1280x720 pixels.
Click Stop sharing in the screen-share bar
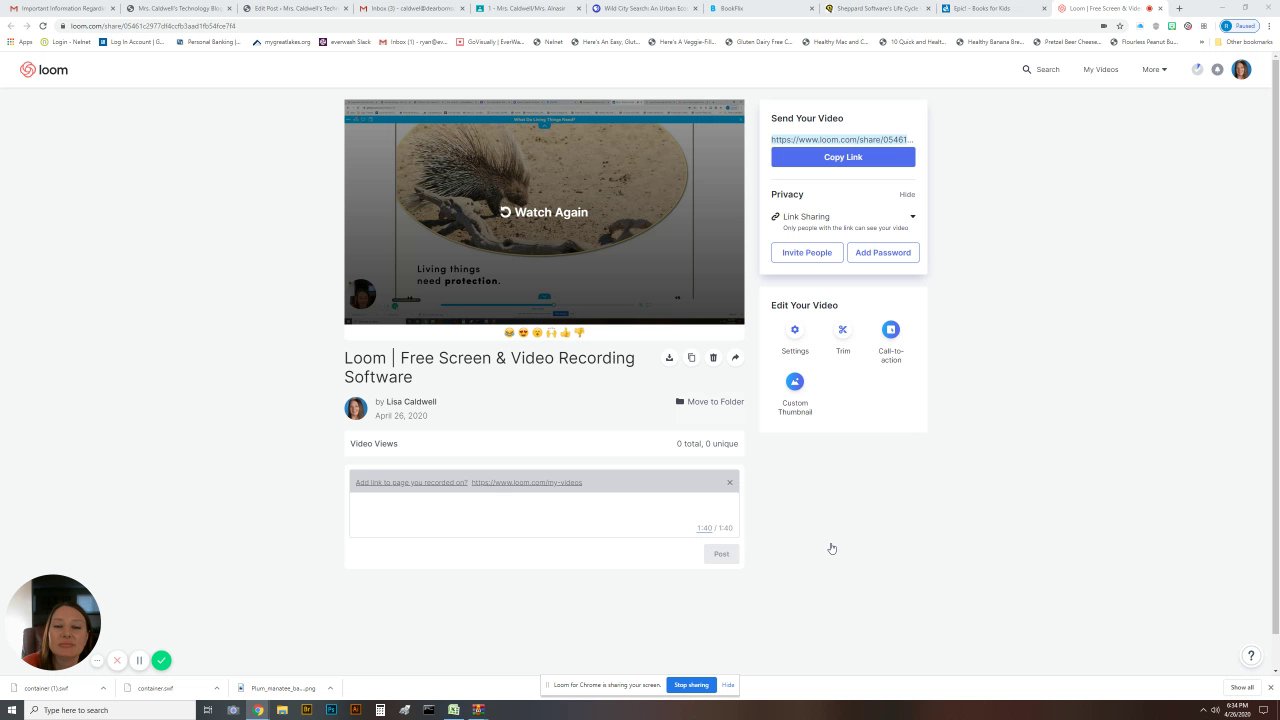[691, 685]
